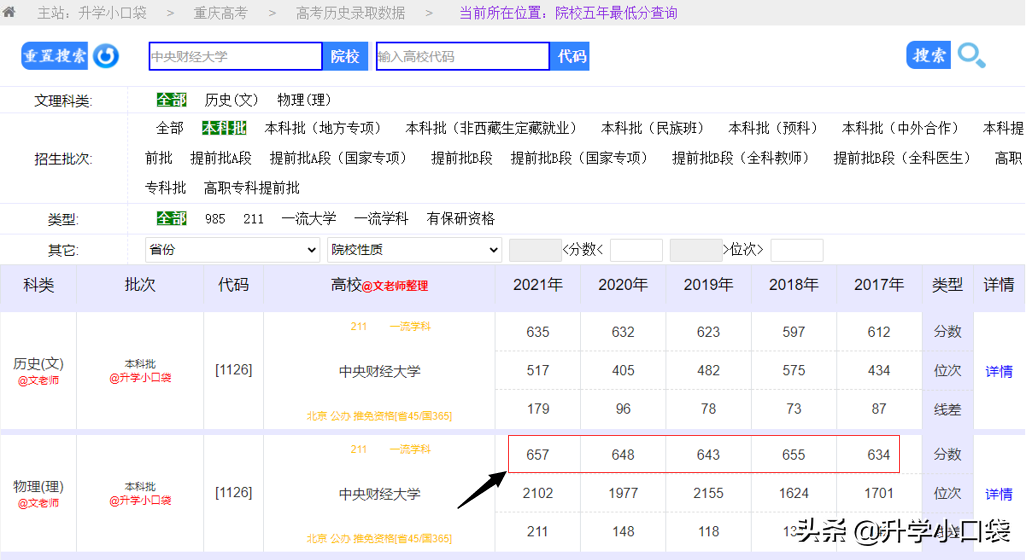Select 211 type filter
This screenshot has width=1026, height=560.
[253, 219]
